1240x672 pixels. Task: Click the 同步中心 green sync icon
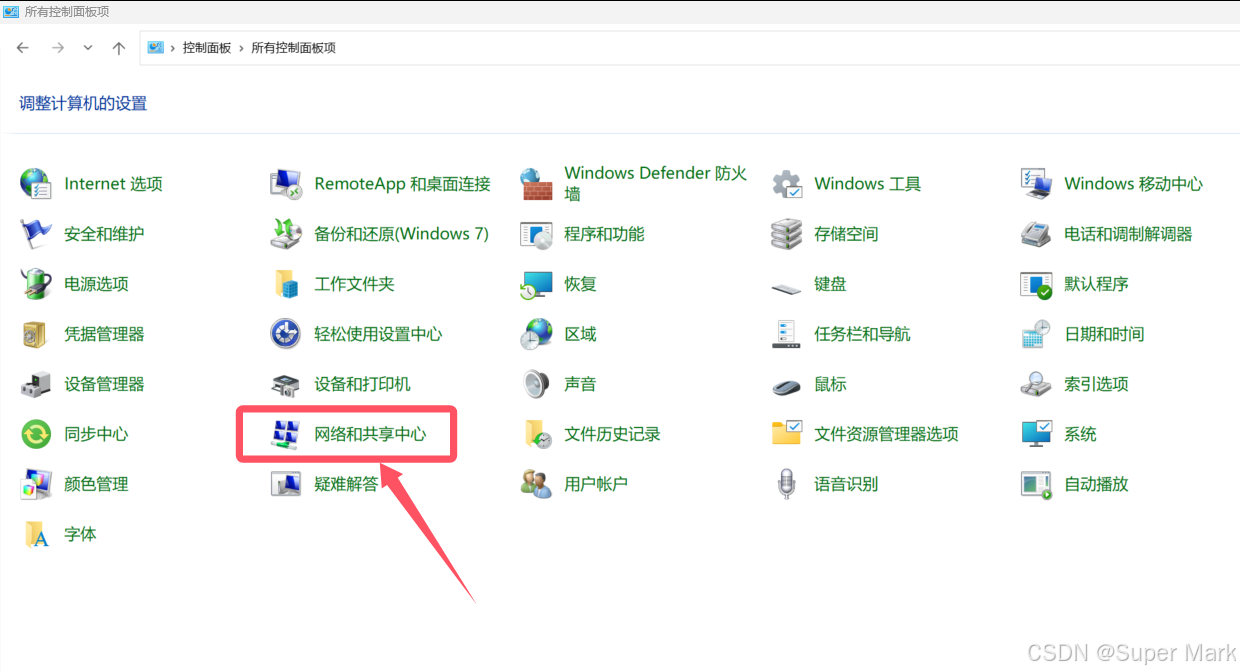(36, 434)
